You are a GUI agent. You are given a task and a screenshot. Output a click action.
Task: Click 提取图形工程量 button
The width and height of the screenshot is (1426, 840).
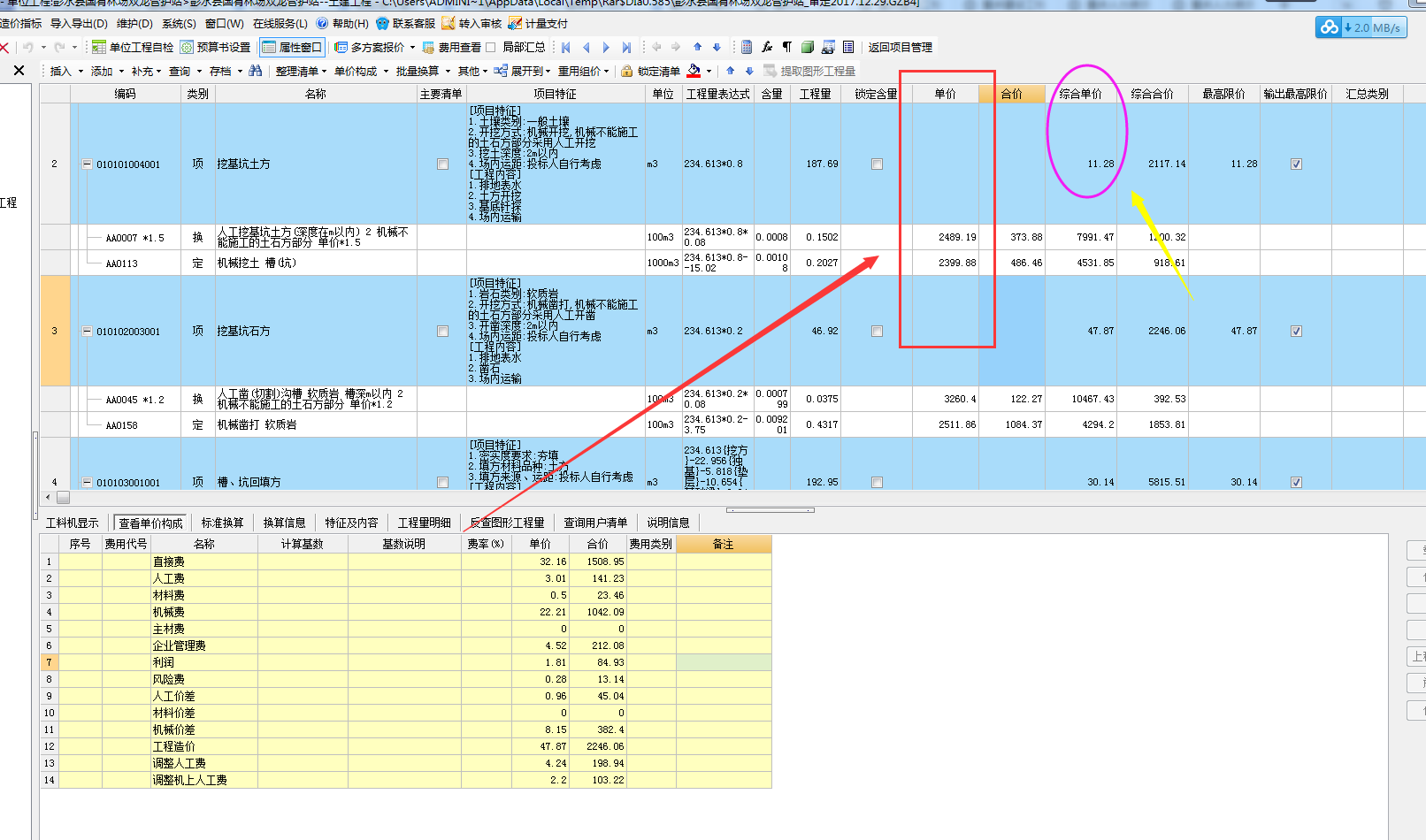(x=809, y=71)
